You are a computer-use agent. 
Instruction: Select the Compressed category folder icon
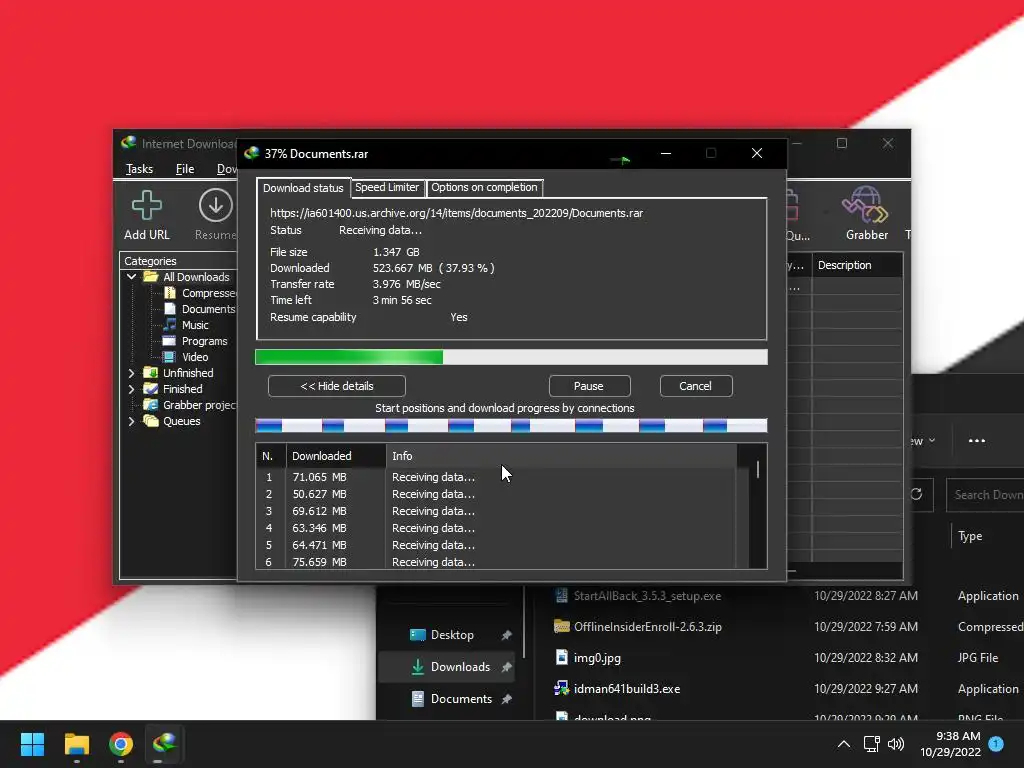pyautogui.click(x=170, y=293)
